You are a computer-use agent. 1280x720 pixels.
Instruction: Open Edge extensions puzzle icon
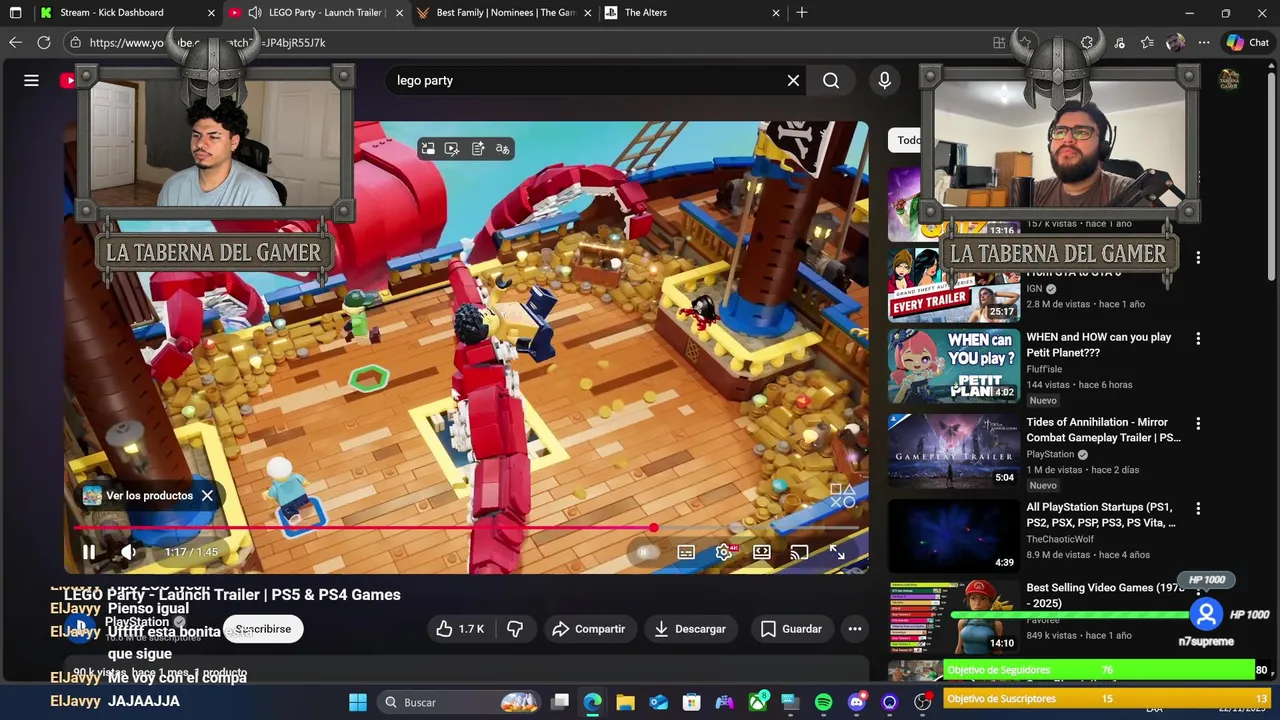tap(1088, 43)
